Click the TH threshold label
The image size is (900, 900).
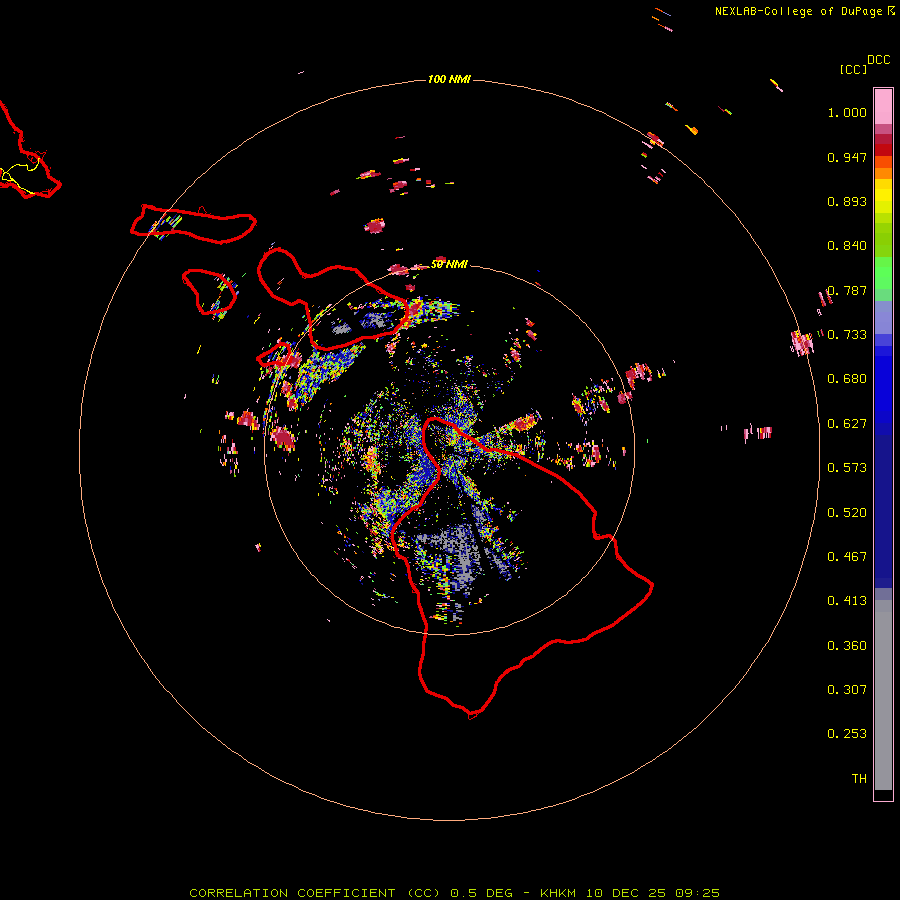[x=859, y=779]
